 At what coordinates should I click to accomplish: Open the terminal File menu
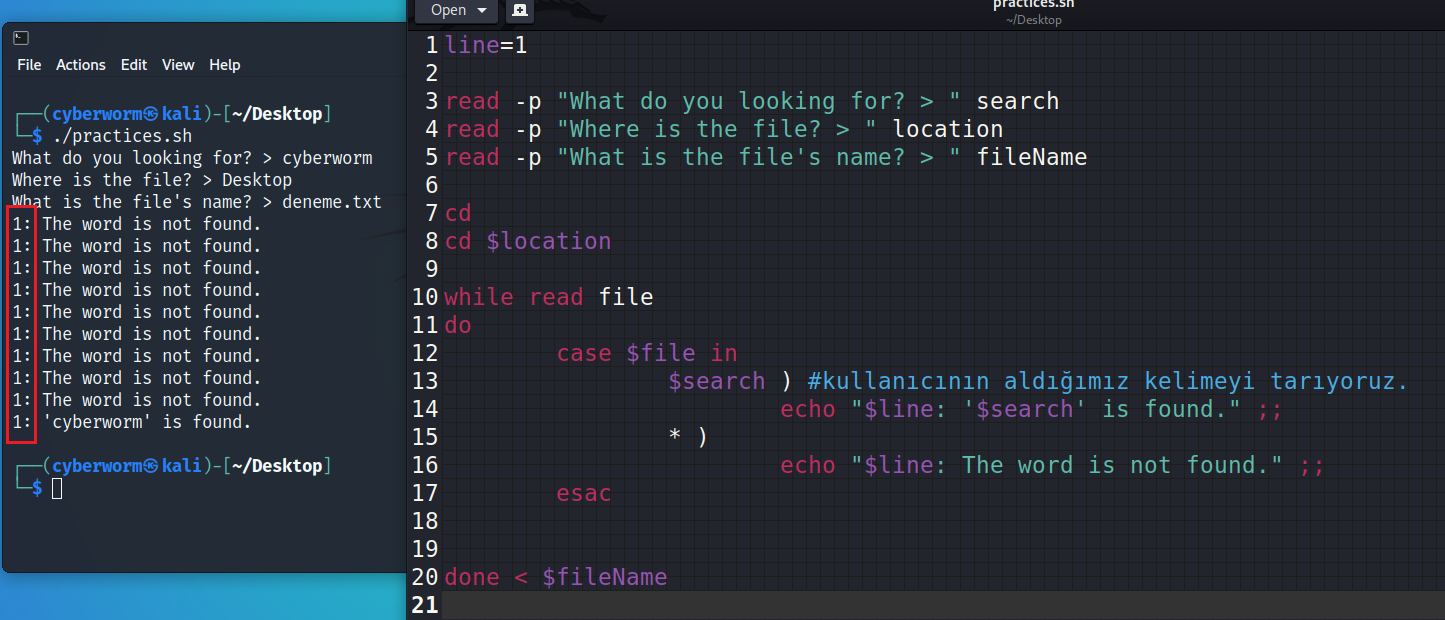pos(29,65)
